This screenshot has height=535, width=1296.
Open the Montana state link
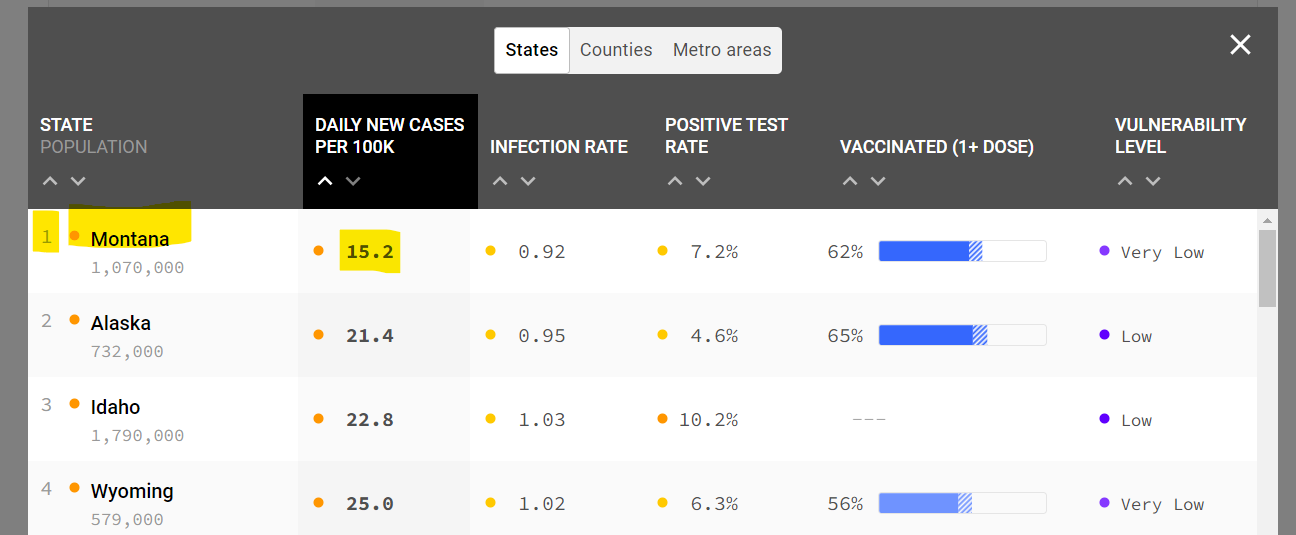(x=130, y=239)
